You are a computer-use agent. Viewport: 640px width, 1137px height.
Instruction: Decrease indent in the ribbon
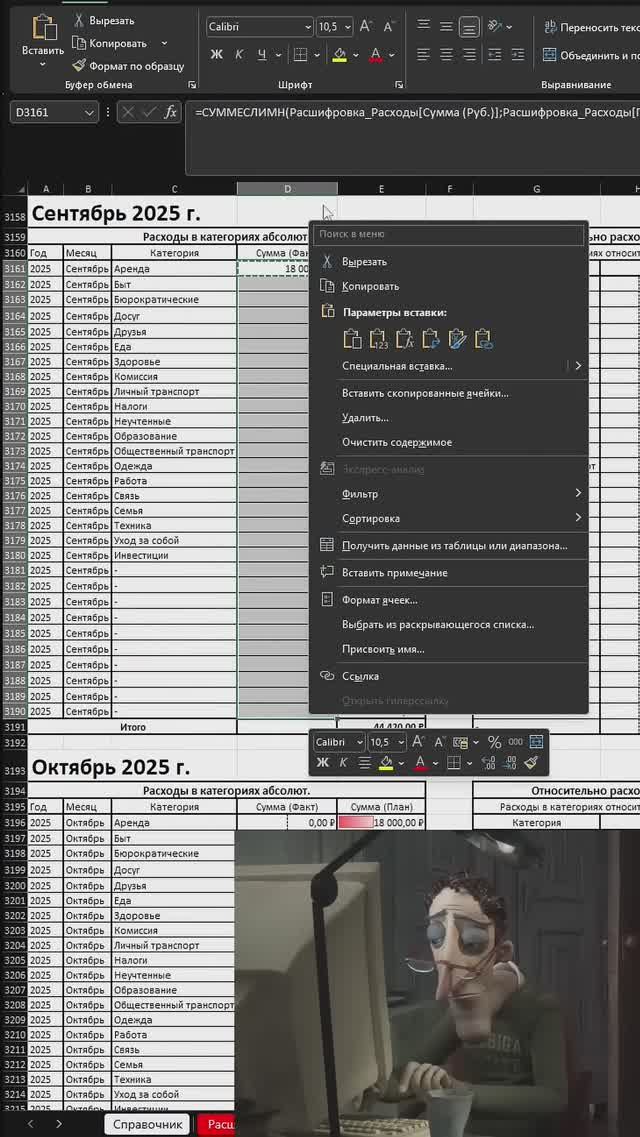pos(494,54)
